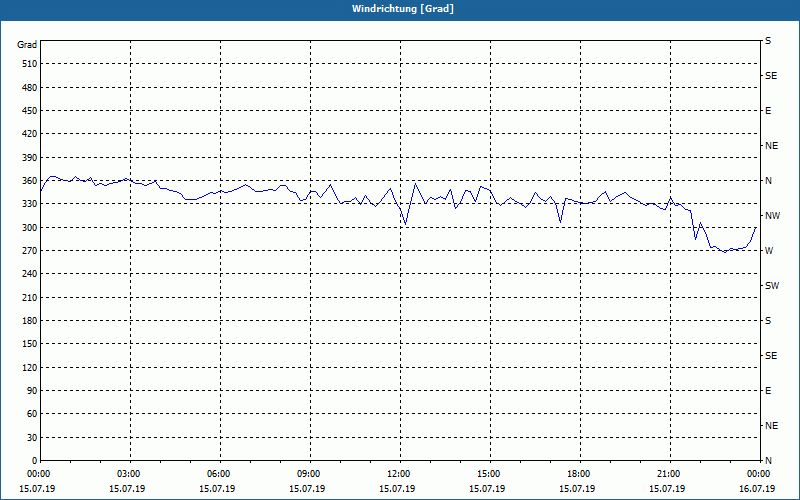The image size is (800, 500).
Task: Click the W compass direction label
Action: [769, 251]
